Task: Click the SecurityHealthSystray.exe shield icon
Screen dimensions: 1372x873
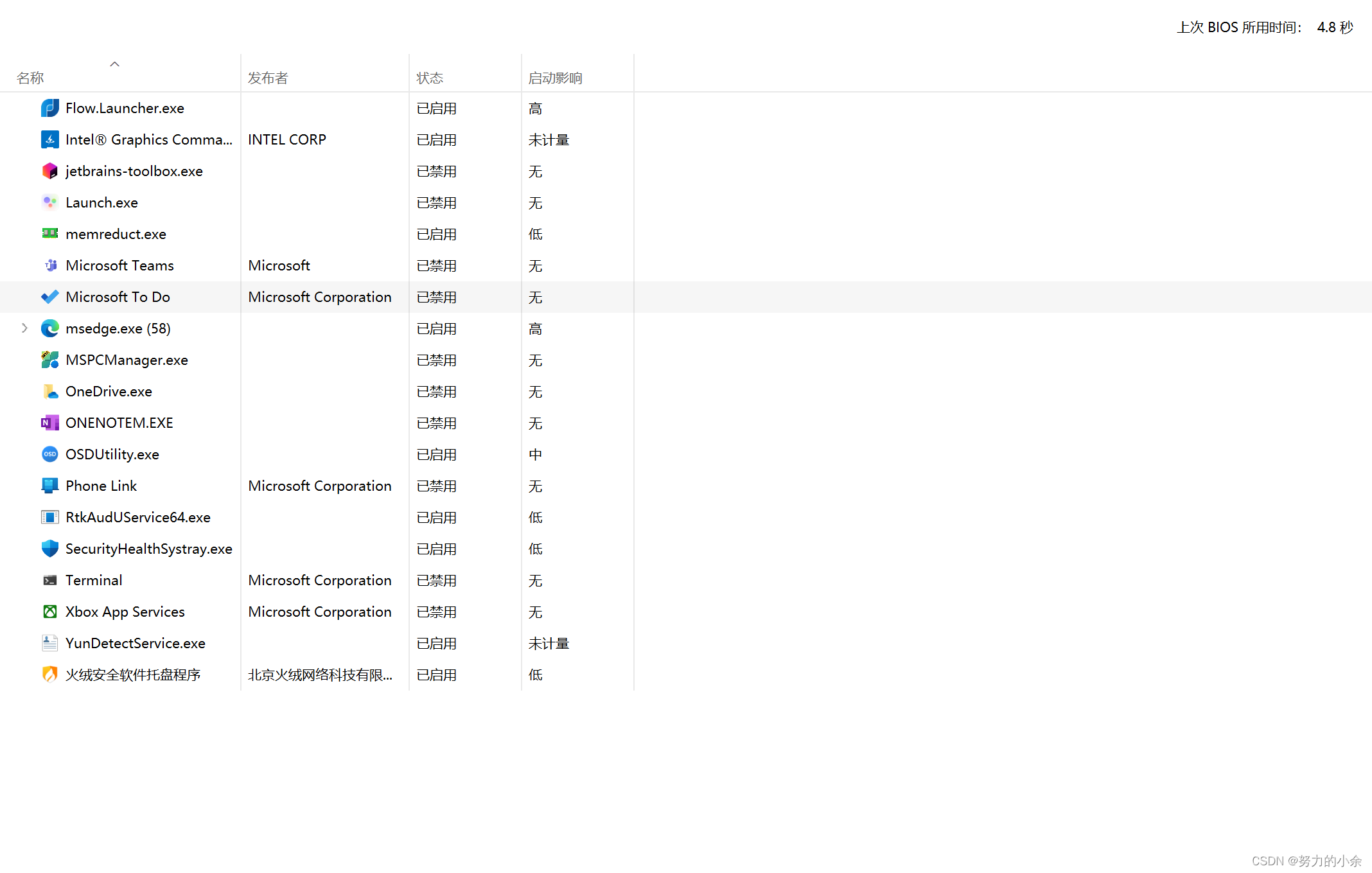Action: (49, 549)
